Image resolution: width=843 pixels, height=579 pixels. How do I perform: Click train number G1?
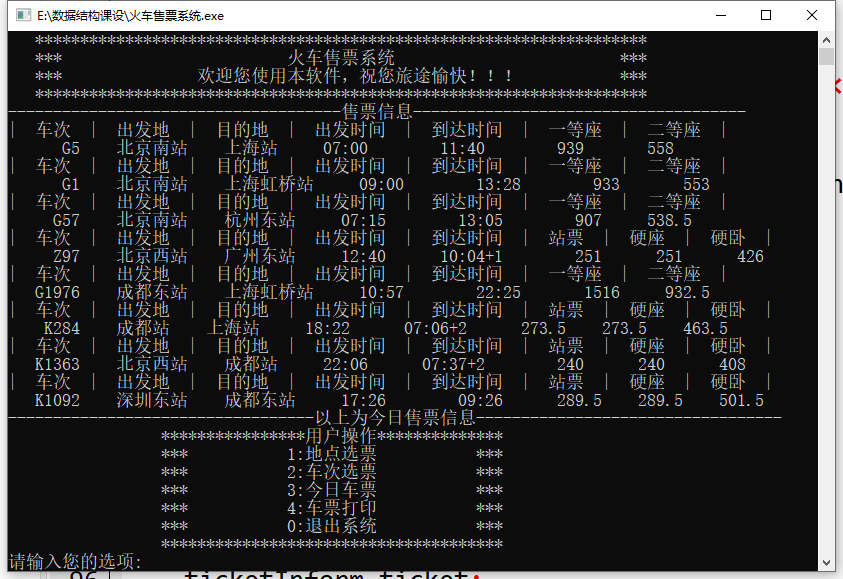[71, 184]
